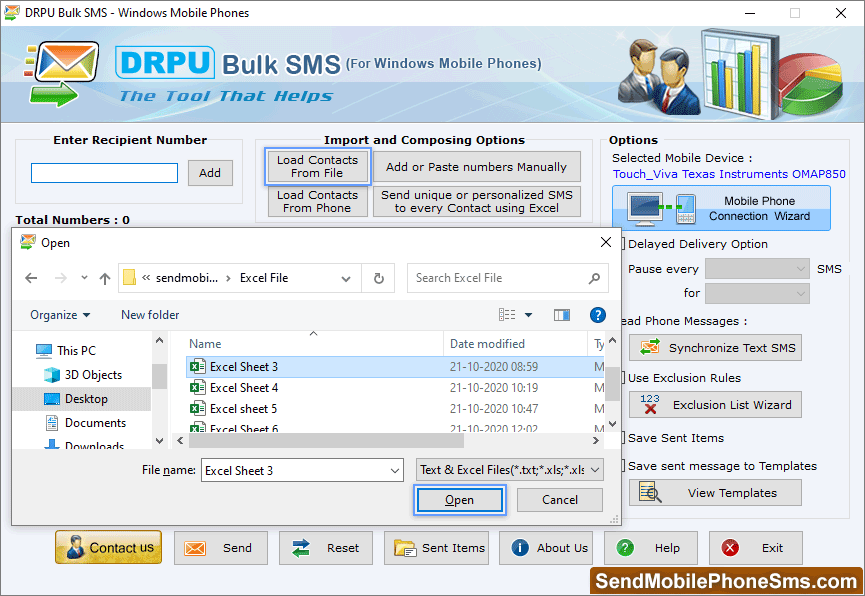Click the file list vertical scrollbar
This screenshot has width=865, height=596.
(612, 384)
